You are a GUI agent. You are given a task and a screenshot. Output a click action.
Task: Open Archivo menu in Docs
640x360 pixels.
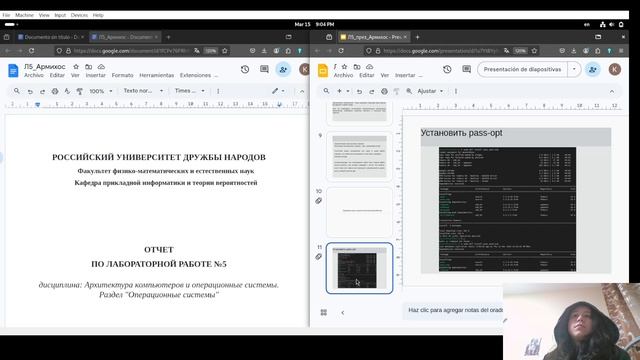(33, 76)
